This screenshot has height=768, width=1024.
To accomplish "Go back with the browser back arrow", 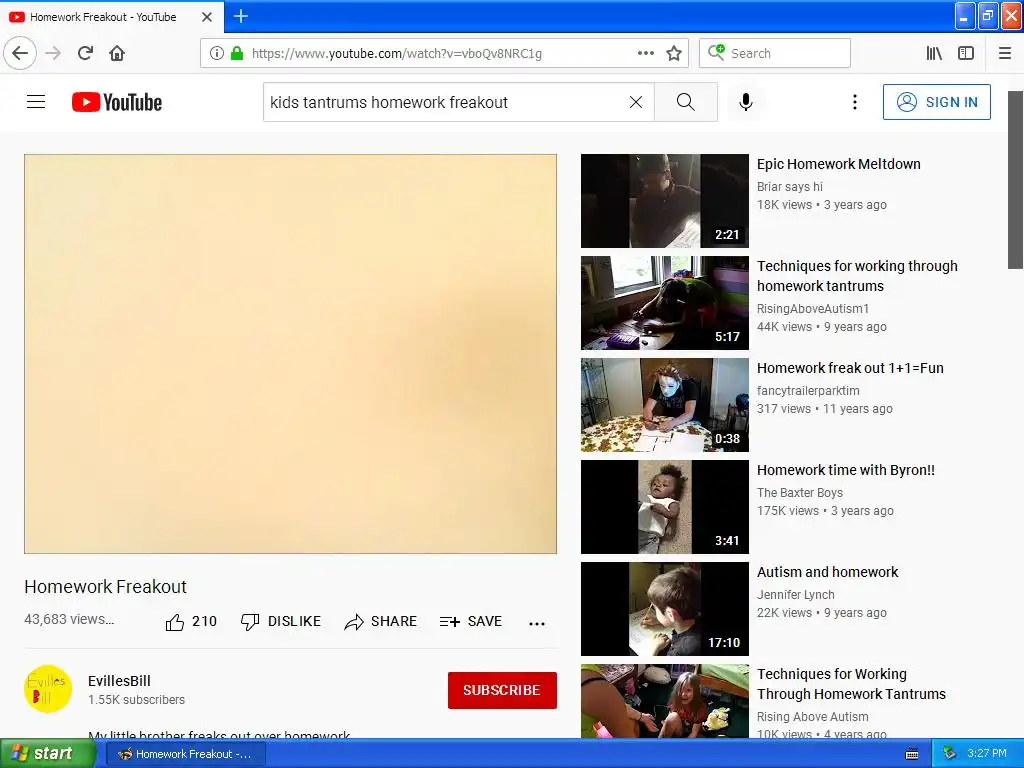I will pyautogui.click(x=20, y=53).
